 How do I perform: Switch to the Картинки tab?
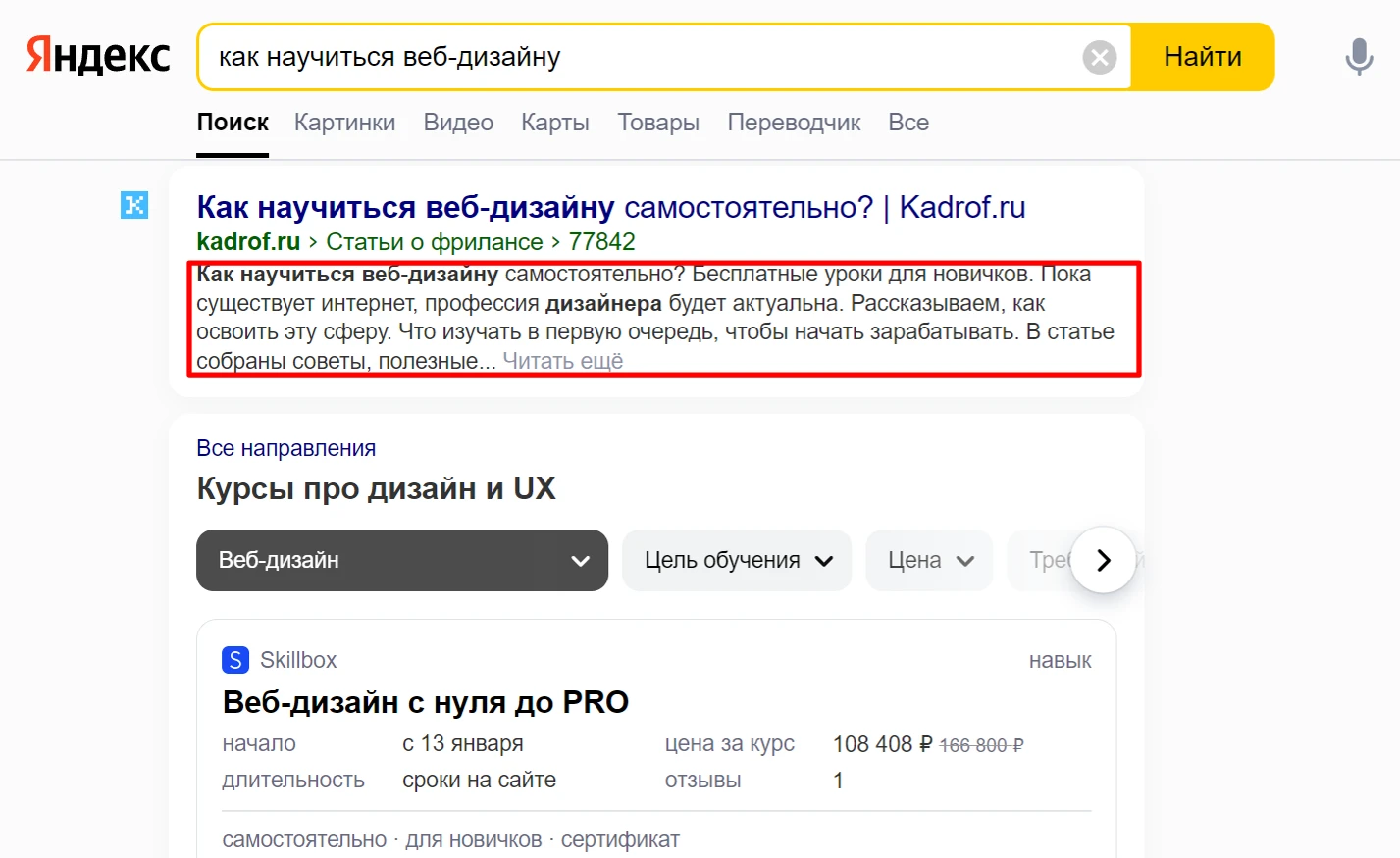[344, 122]
